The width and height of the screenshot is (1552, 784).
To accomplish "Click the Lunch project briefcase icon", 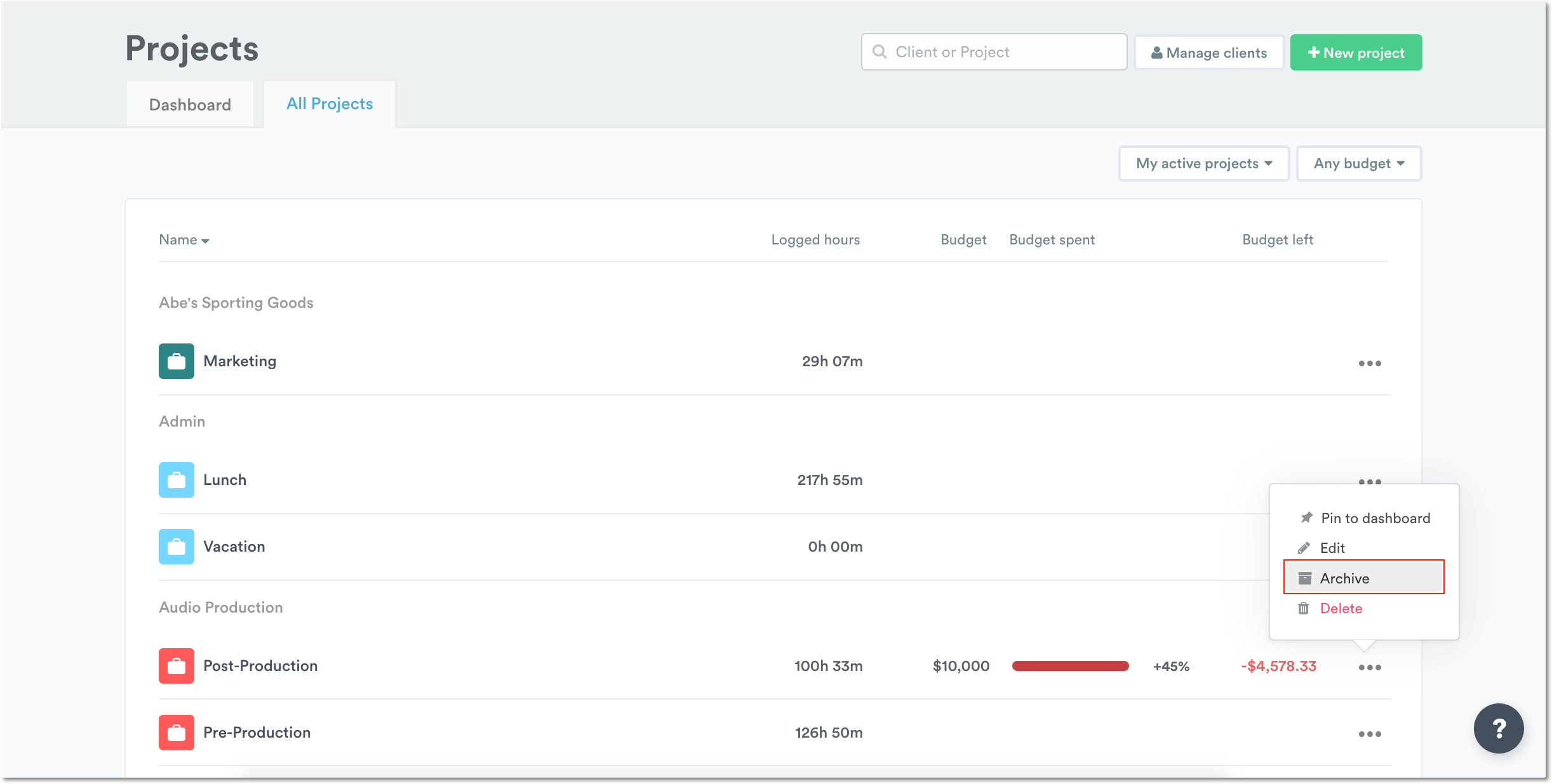I will click(176, 480).
